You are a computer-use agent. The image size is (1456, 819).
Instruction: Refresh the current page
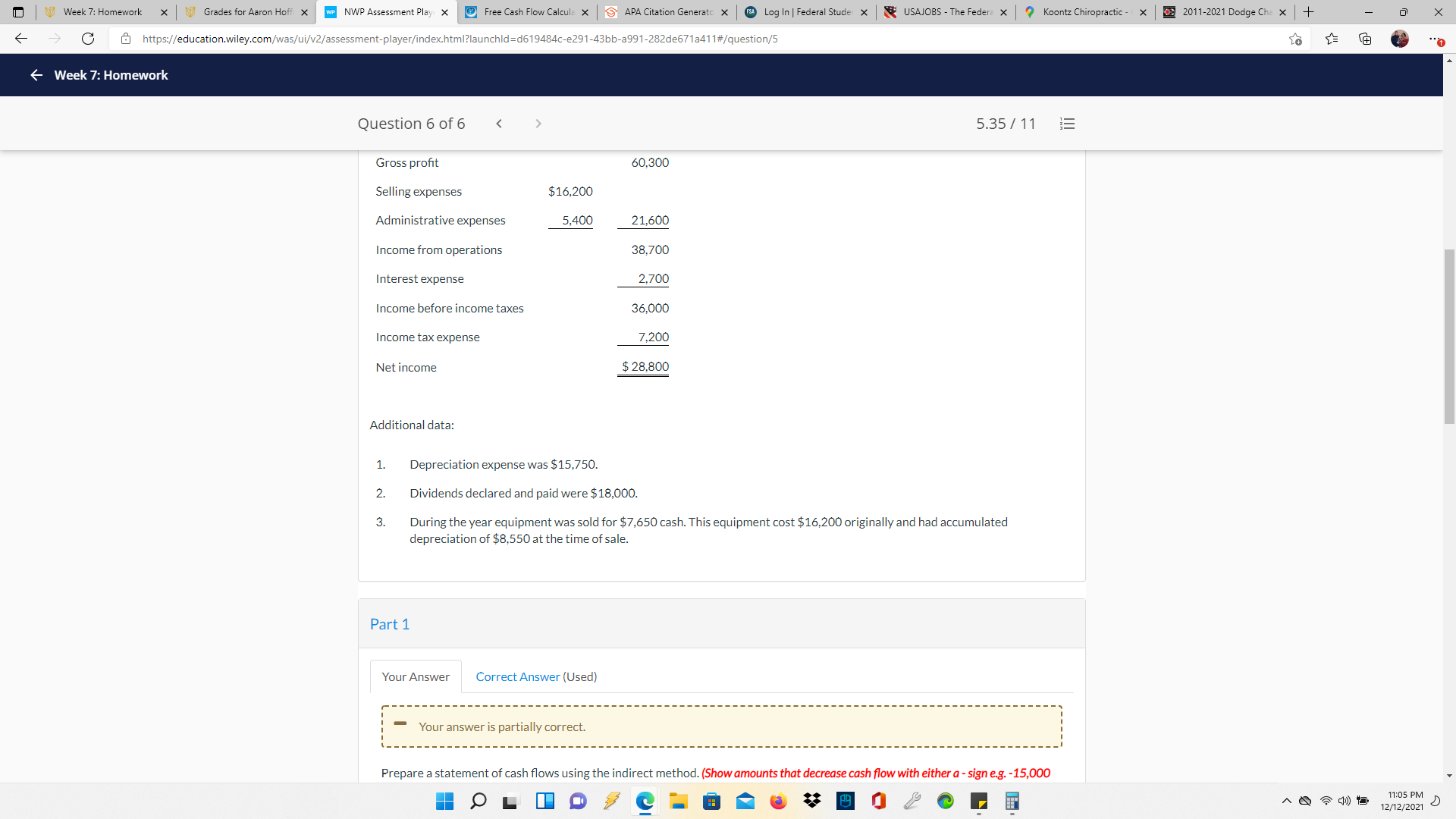87,39
